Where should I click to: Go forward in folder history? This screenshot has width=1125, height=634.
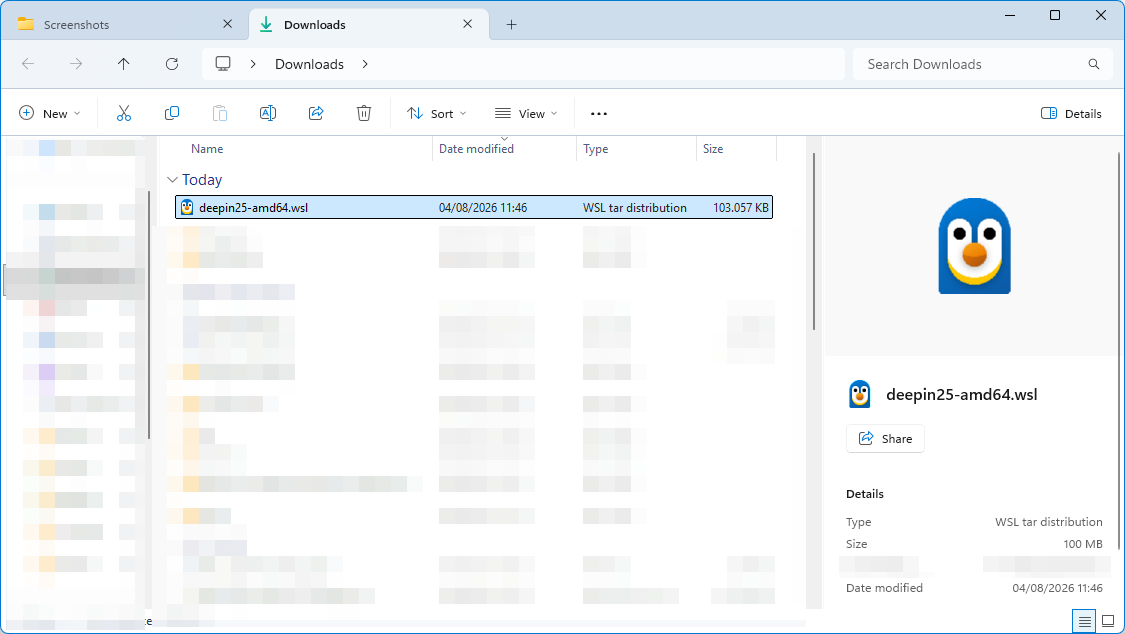point(75,64)
